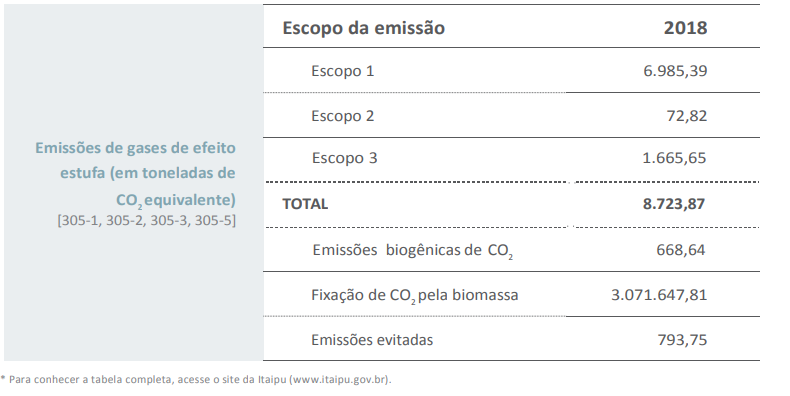Open the www.itaipu.gov.br link in the footnote

[340, 380]
